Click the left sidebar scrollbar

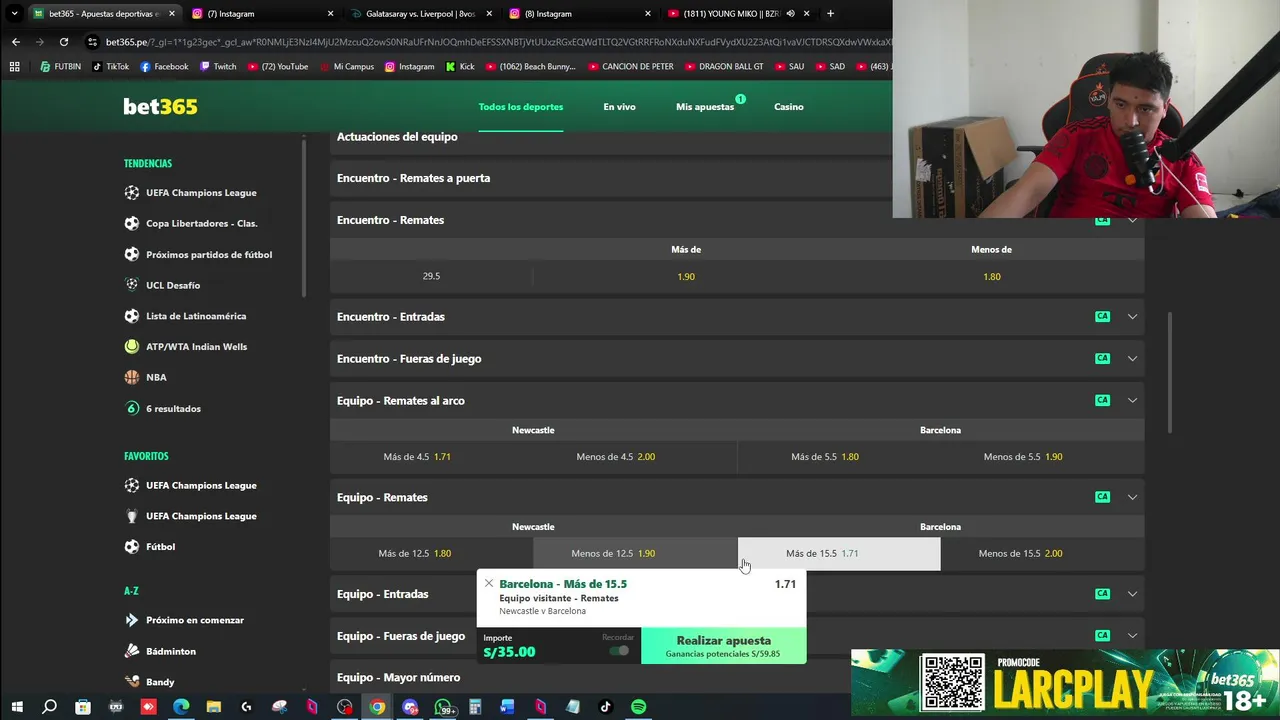(304, 216)
